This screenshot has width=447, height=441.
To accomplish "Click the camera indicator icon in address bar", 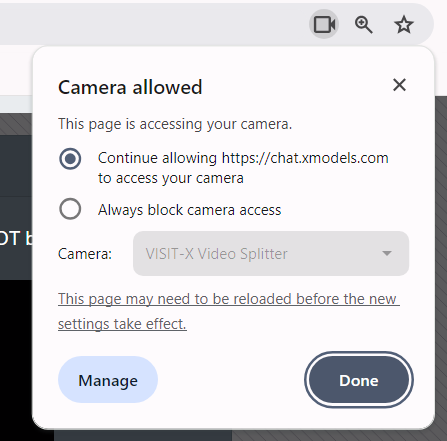I will (x=324, y=24).
